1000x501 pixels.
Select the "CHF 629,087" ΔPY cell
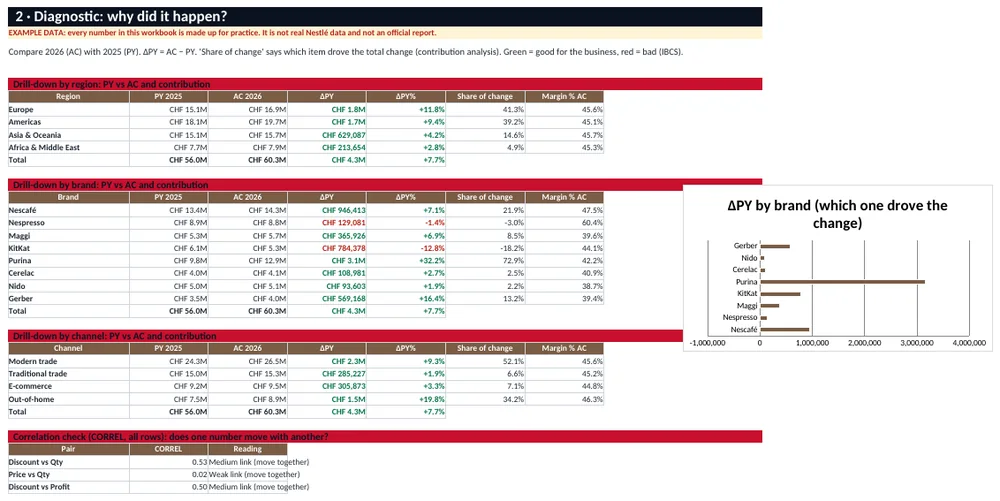327,134
